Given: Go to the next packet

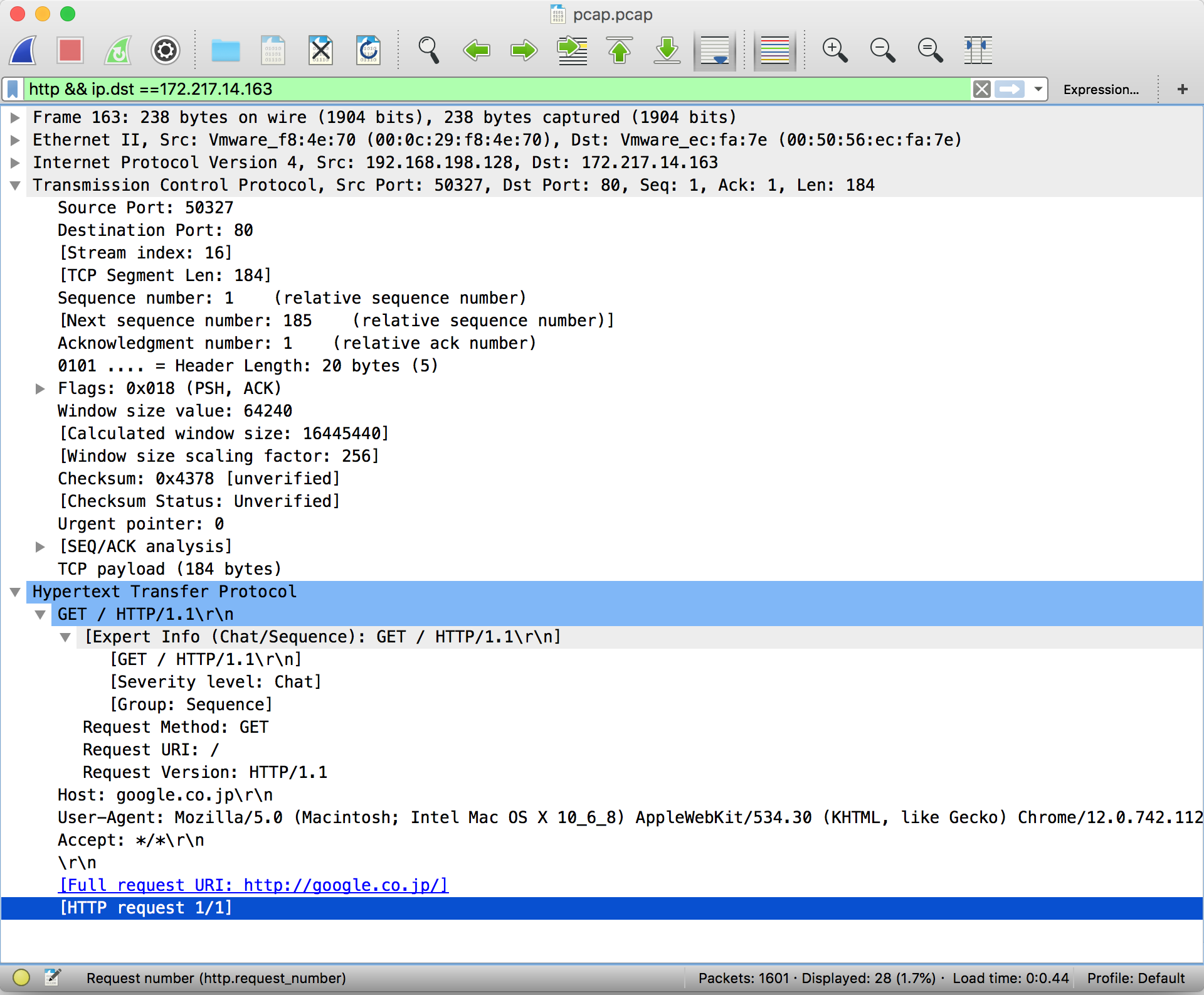Looking at the screenshot, I should coord(523,50).
